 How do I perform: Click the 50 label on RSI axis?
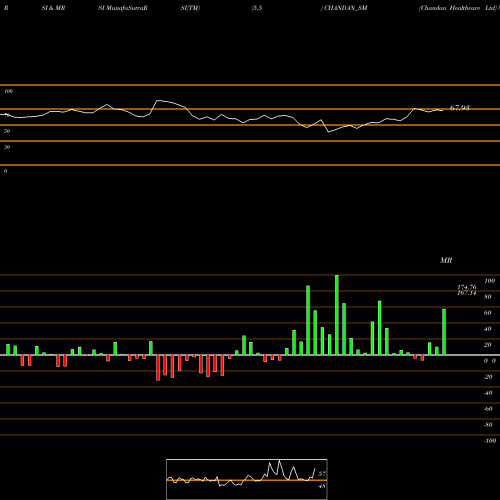pos(7,131)
